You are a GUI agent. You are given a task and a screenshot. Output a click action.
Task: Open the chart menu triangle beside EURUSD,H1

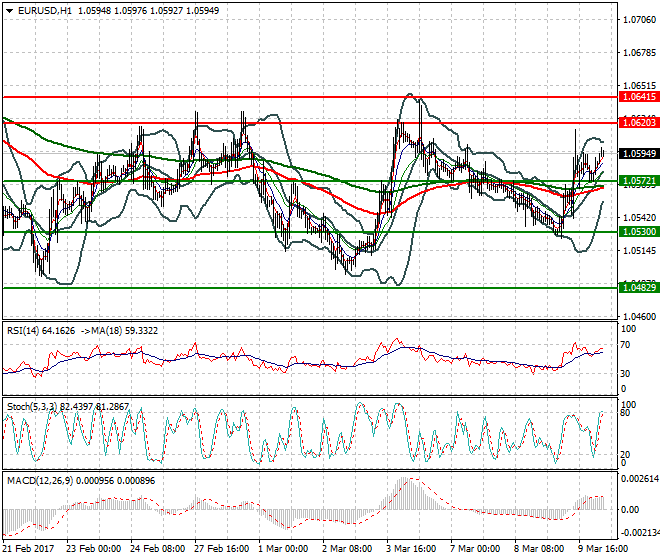[x=10, y=11]
